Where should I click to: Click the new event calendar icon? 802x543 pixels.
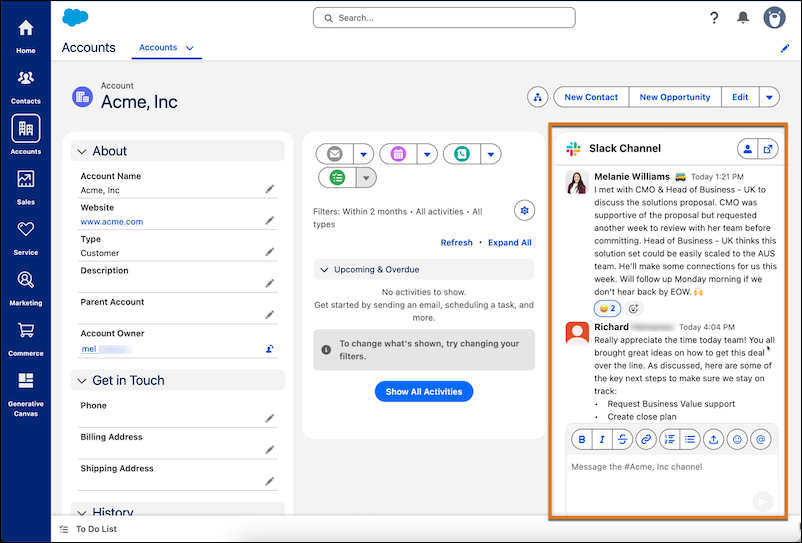398,154
